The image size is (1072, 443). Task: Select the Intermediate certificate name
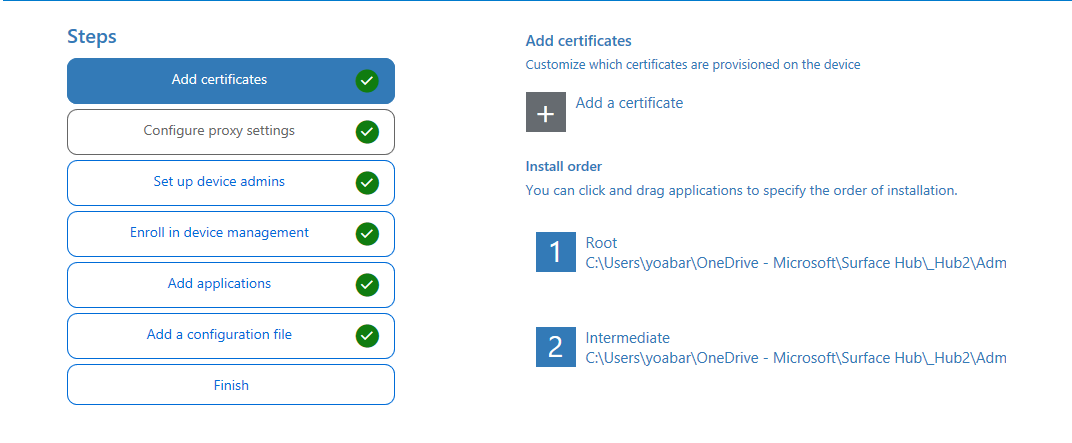click(x=627, y=338)
